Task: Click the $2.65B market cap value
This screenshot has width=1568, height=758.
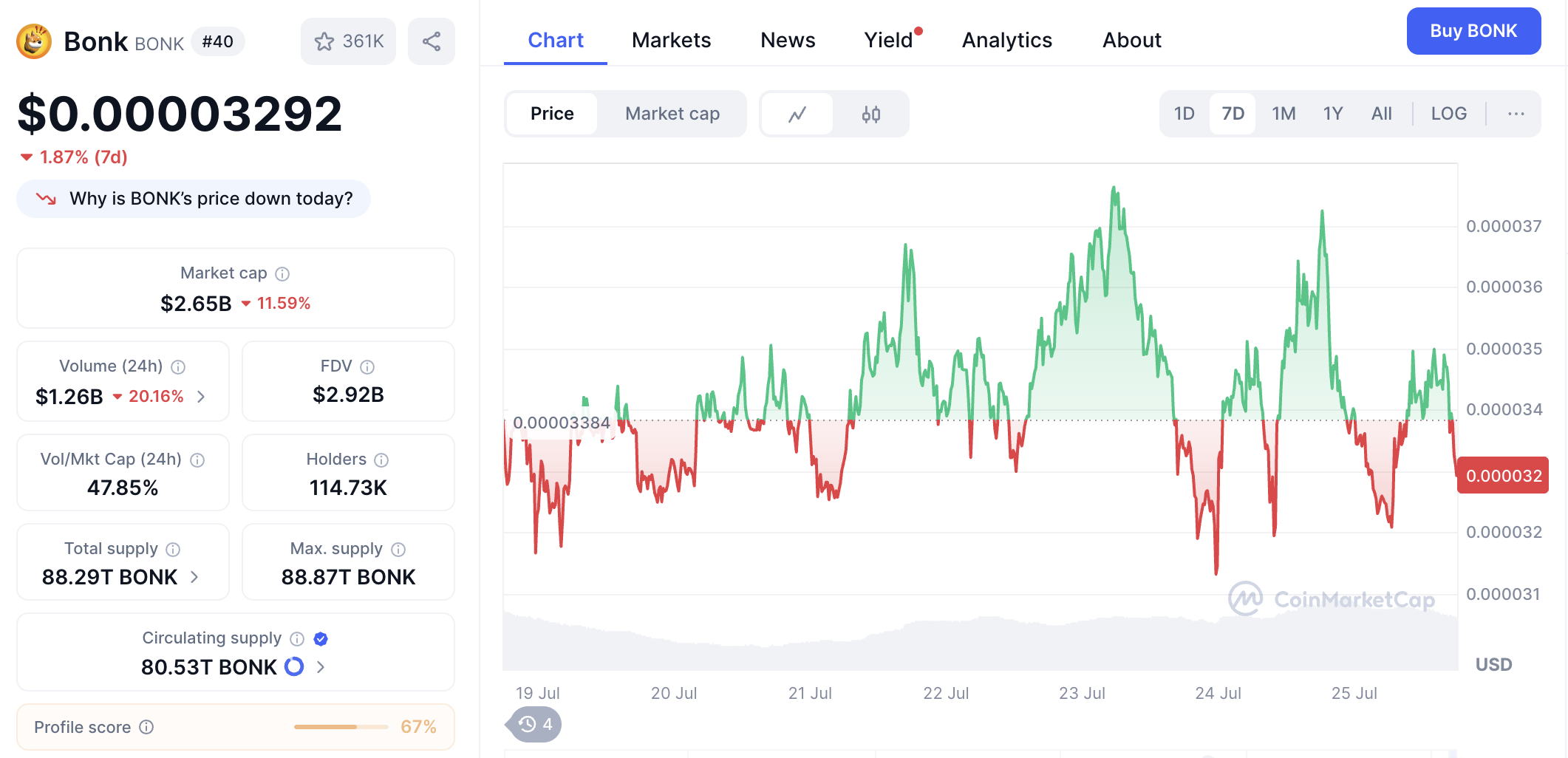Action: point(196,304)
